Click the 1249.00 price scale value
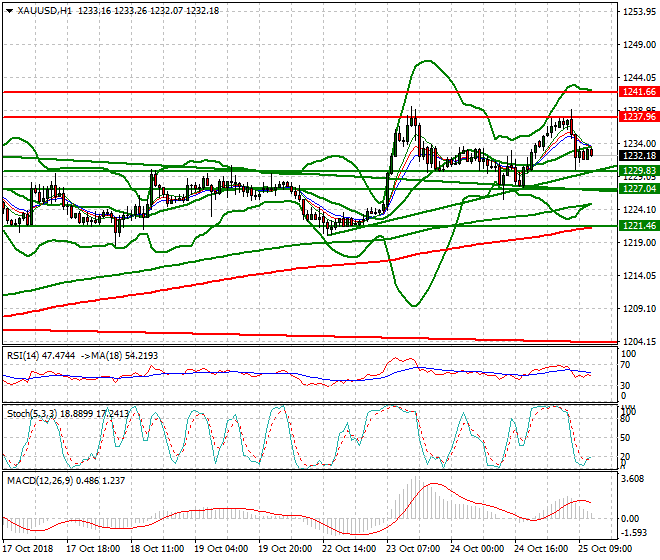 (639, 45)
